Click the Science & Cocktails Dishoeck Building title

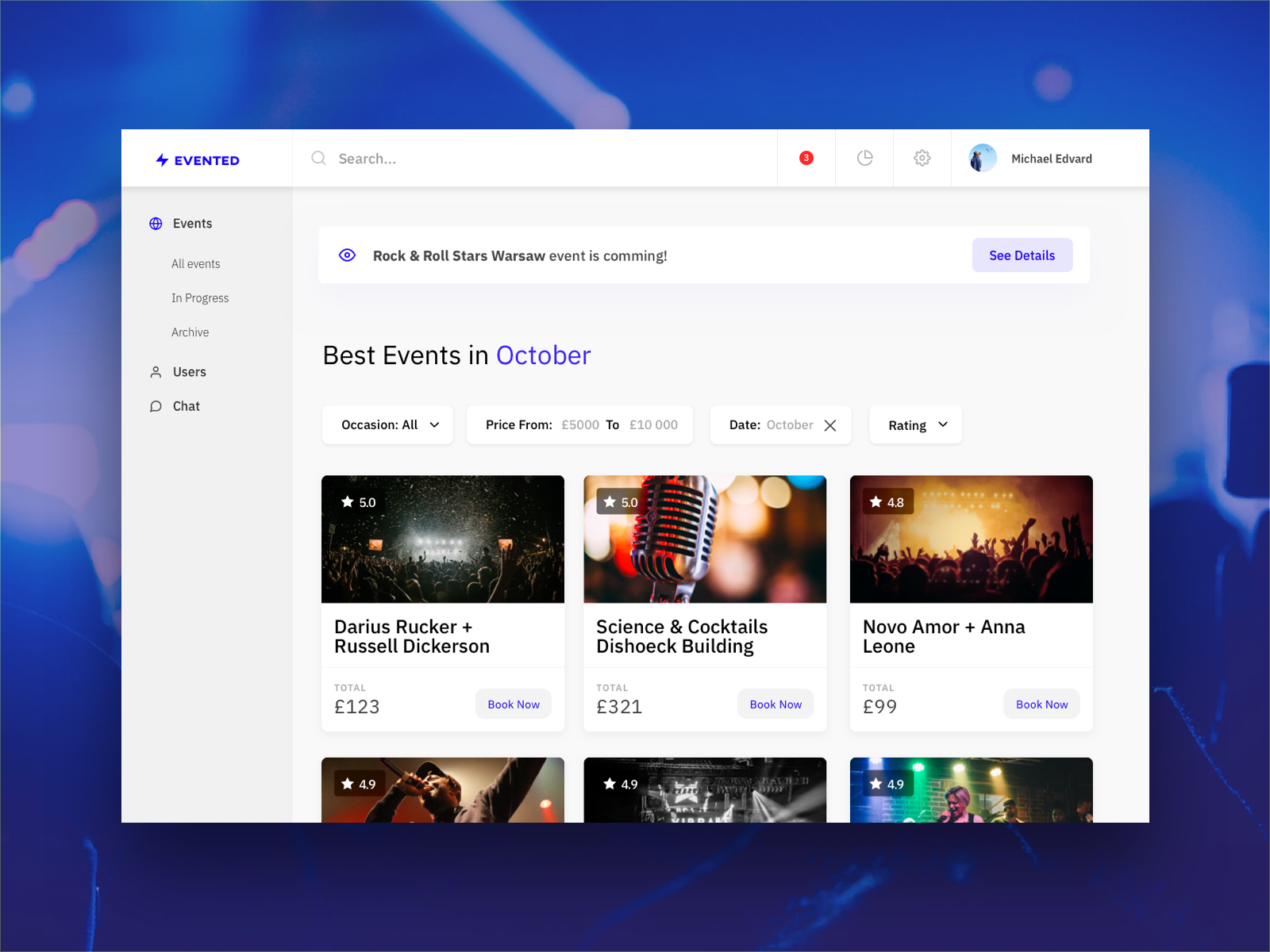click(682, 636)
